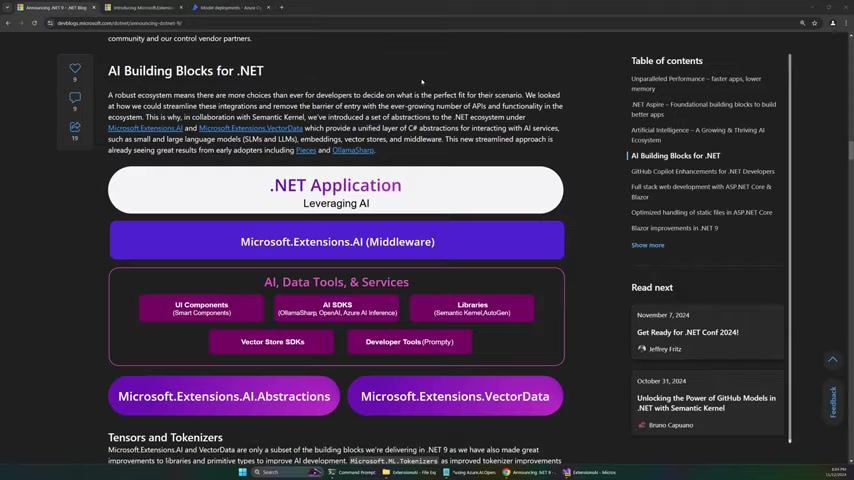The image size is (854, 480).
Task: Open Command Prompt from the taskbar
Action: pyautogui.click(x=351, y=472)
